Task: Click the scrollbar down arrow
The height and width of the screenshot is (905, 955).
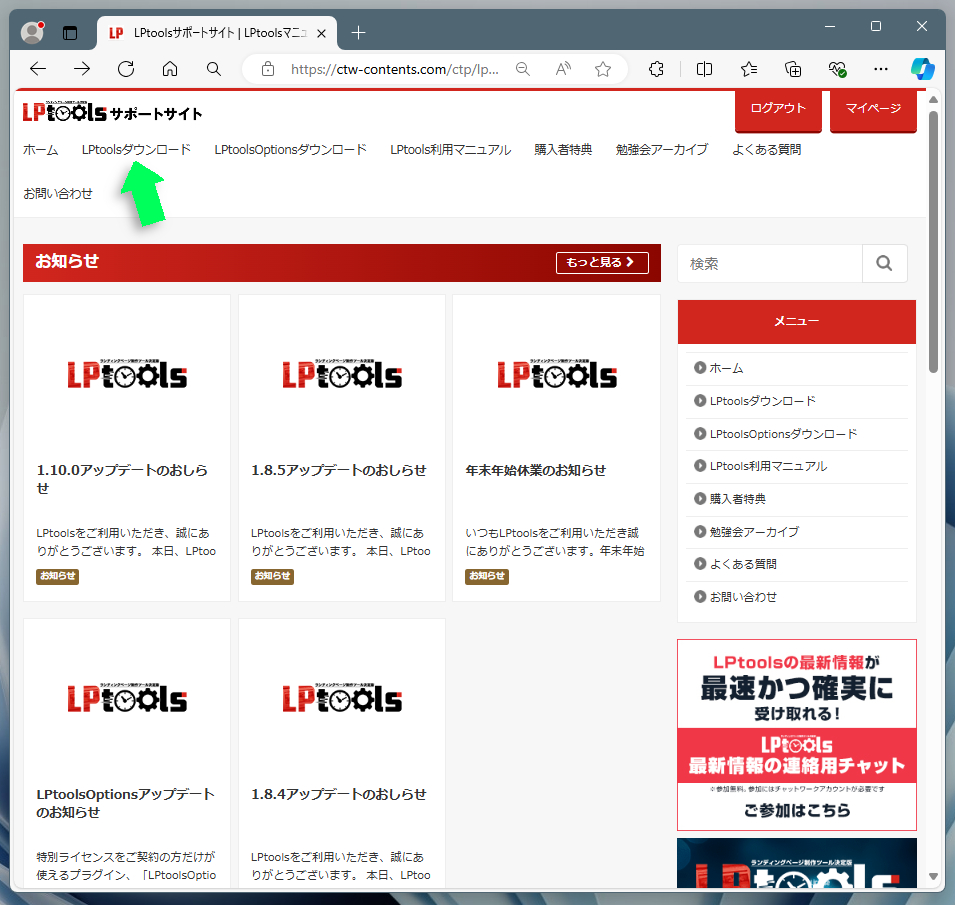Action: click(x=933, y=877)
